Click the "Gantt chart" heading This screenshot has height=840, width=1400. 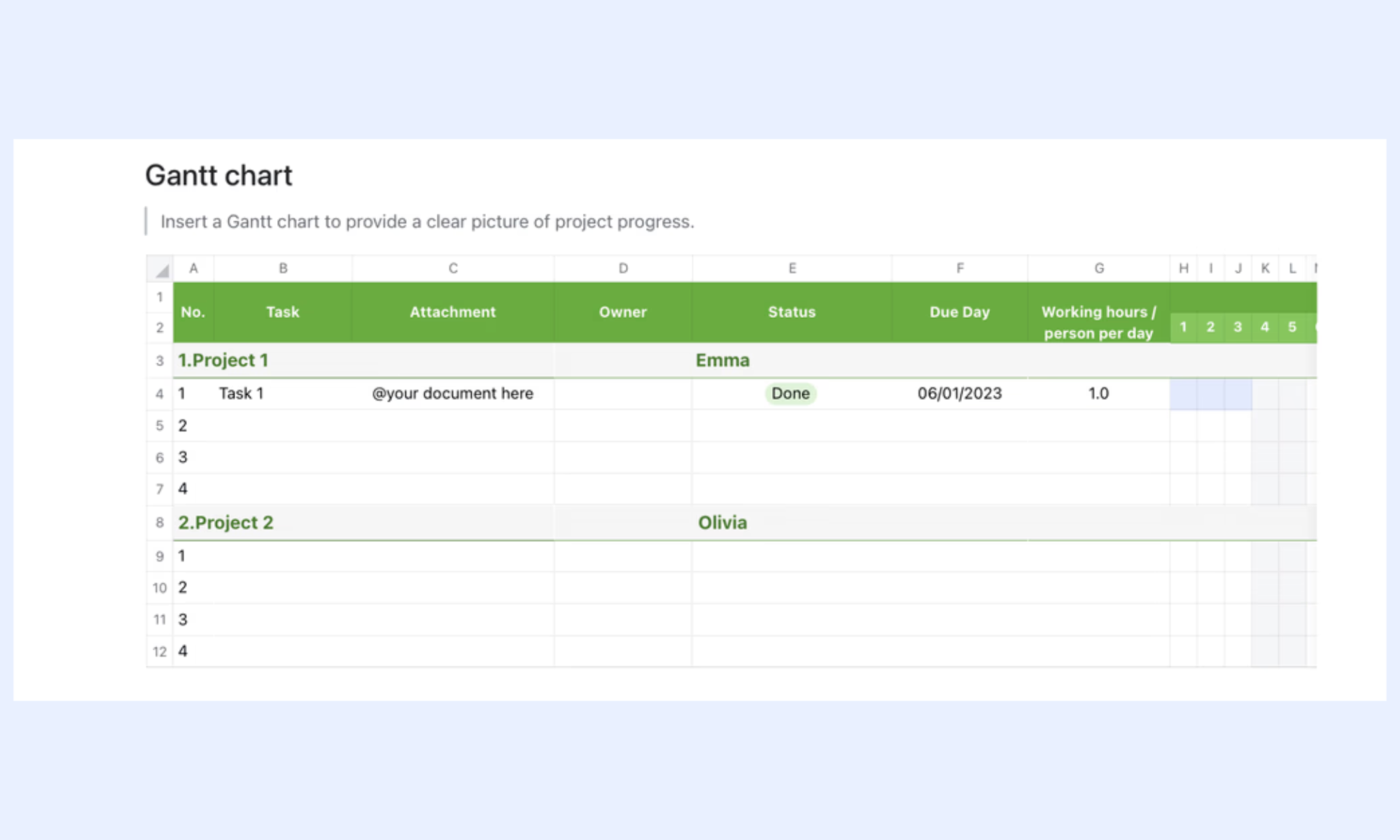219,176
